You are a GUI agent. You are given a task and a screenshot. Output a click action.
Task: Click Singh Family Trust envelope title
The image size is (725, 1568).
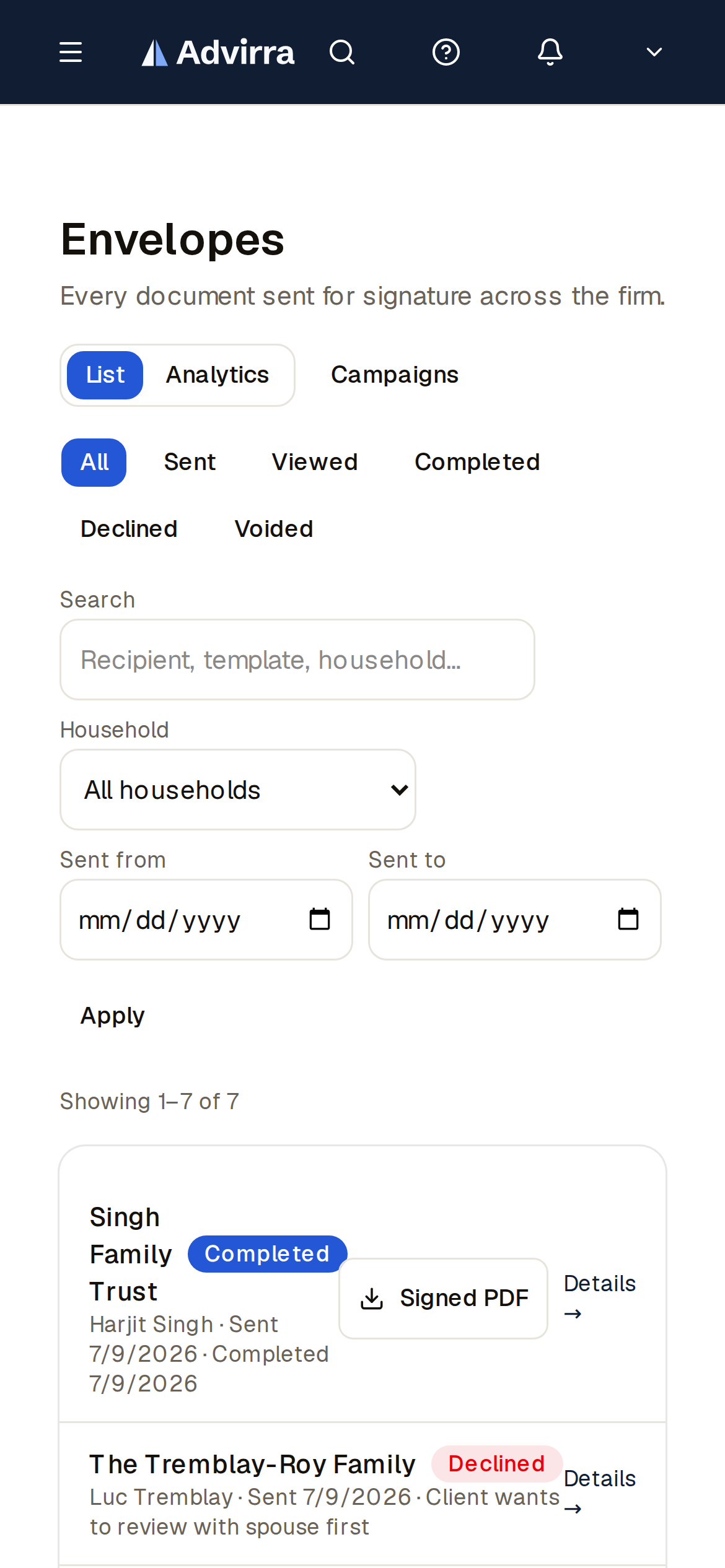(x=131, y=1255)
